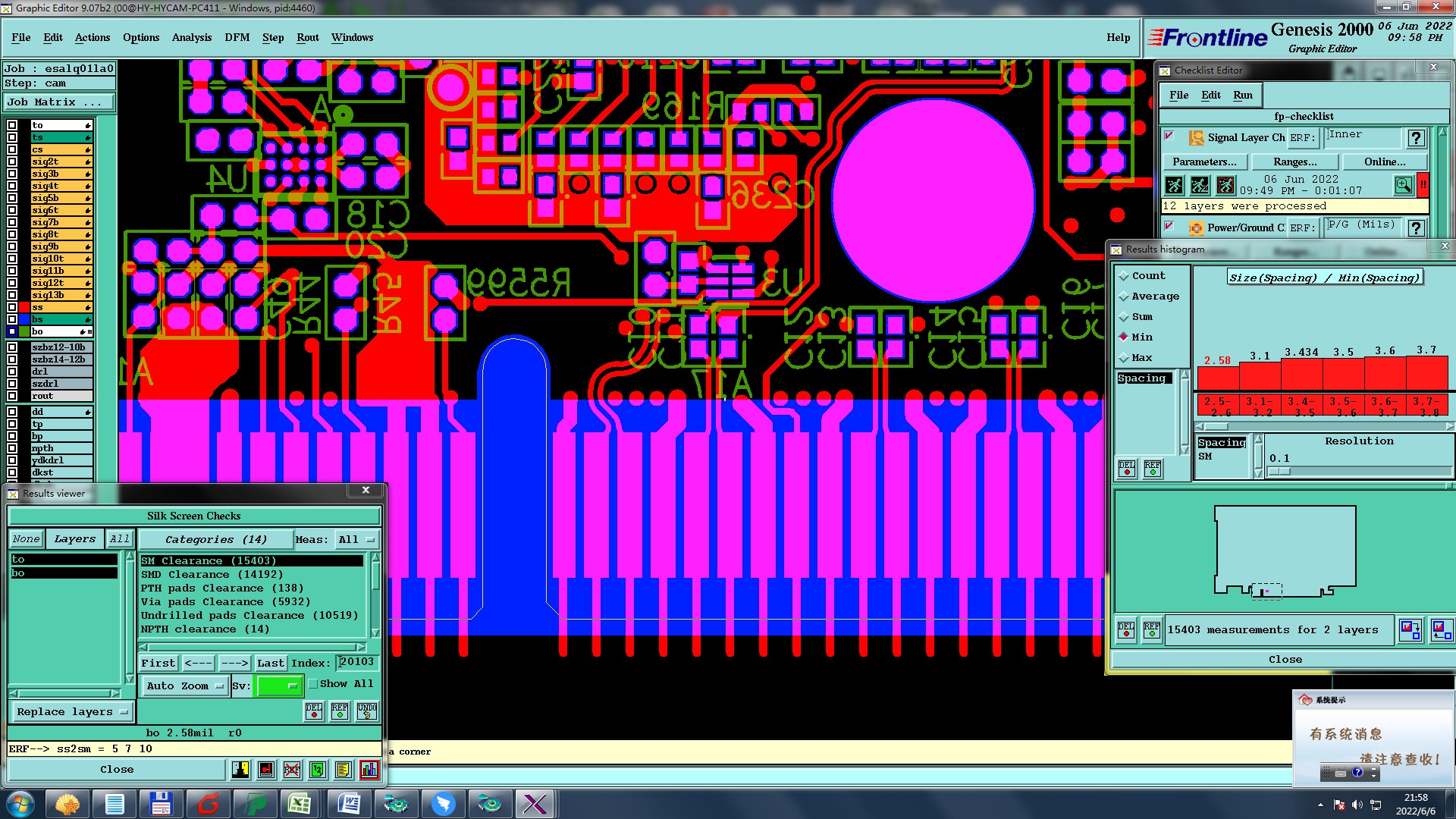Click the yellow notes report icon
Image resolution: width=1456 pixels, height=819 pixels.
[344, 770]
